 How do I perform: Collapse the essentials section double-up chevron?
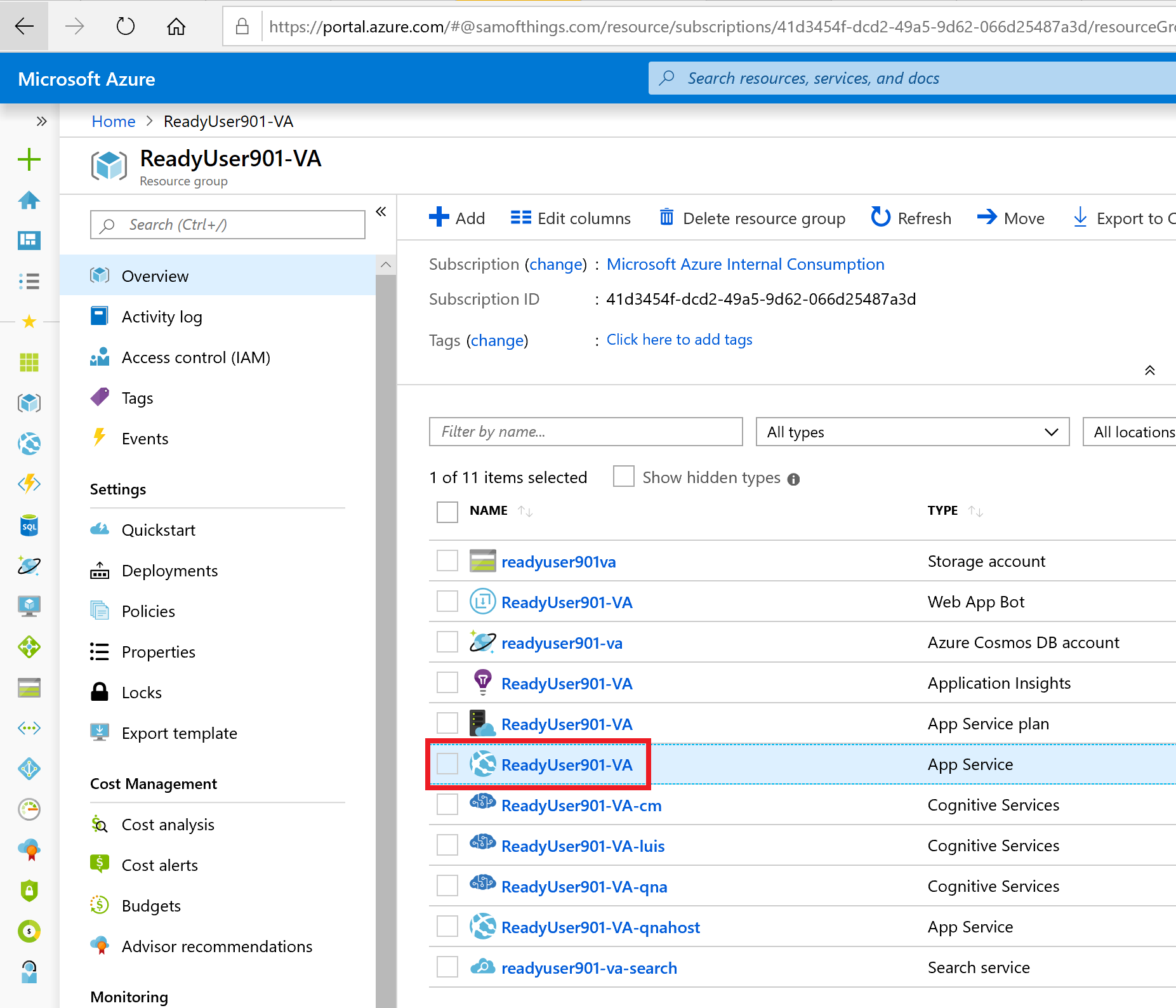[x=1149, y=370]
